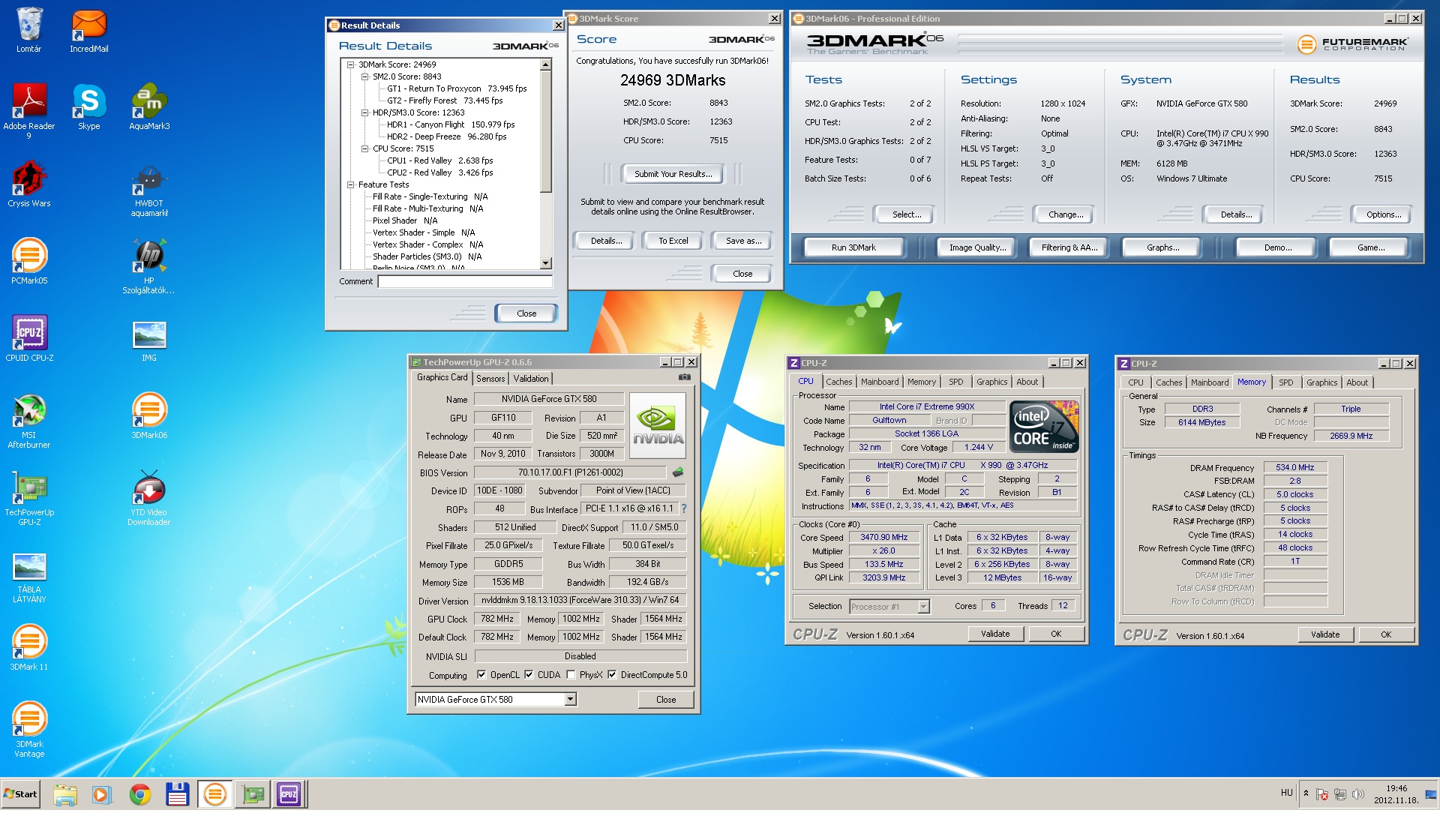Collapse the Feature Tests tree node
This screenshot has width=1440, height=840.
350,184
